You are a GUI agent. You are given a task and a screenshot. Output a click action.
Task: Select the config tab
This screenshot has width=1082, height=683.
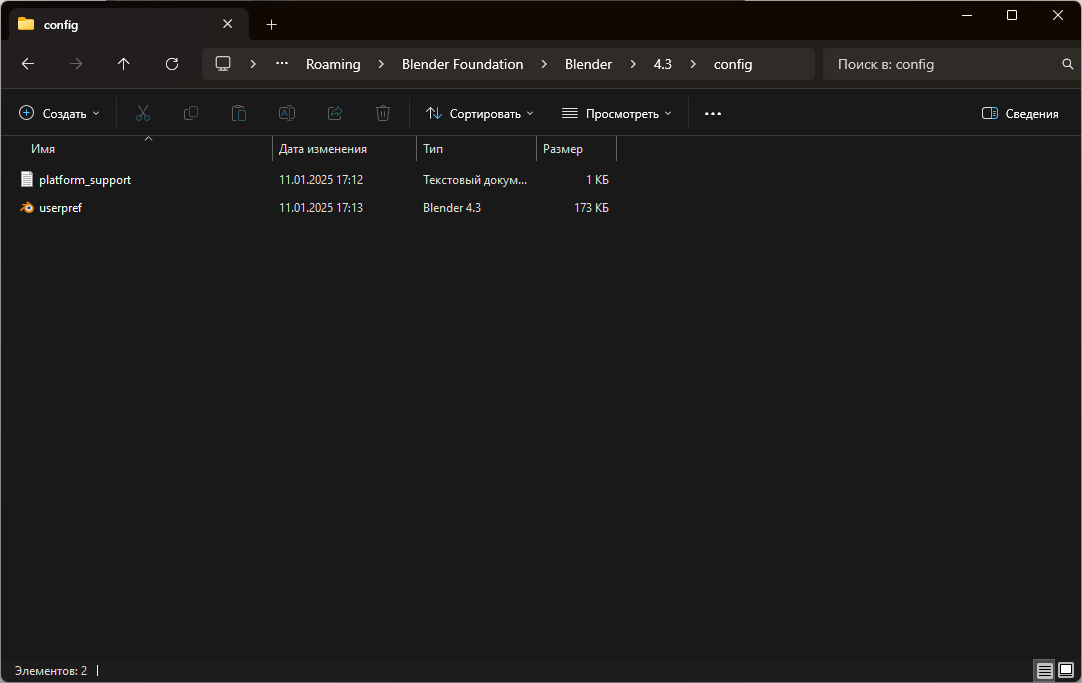(x=129, y=24)
